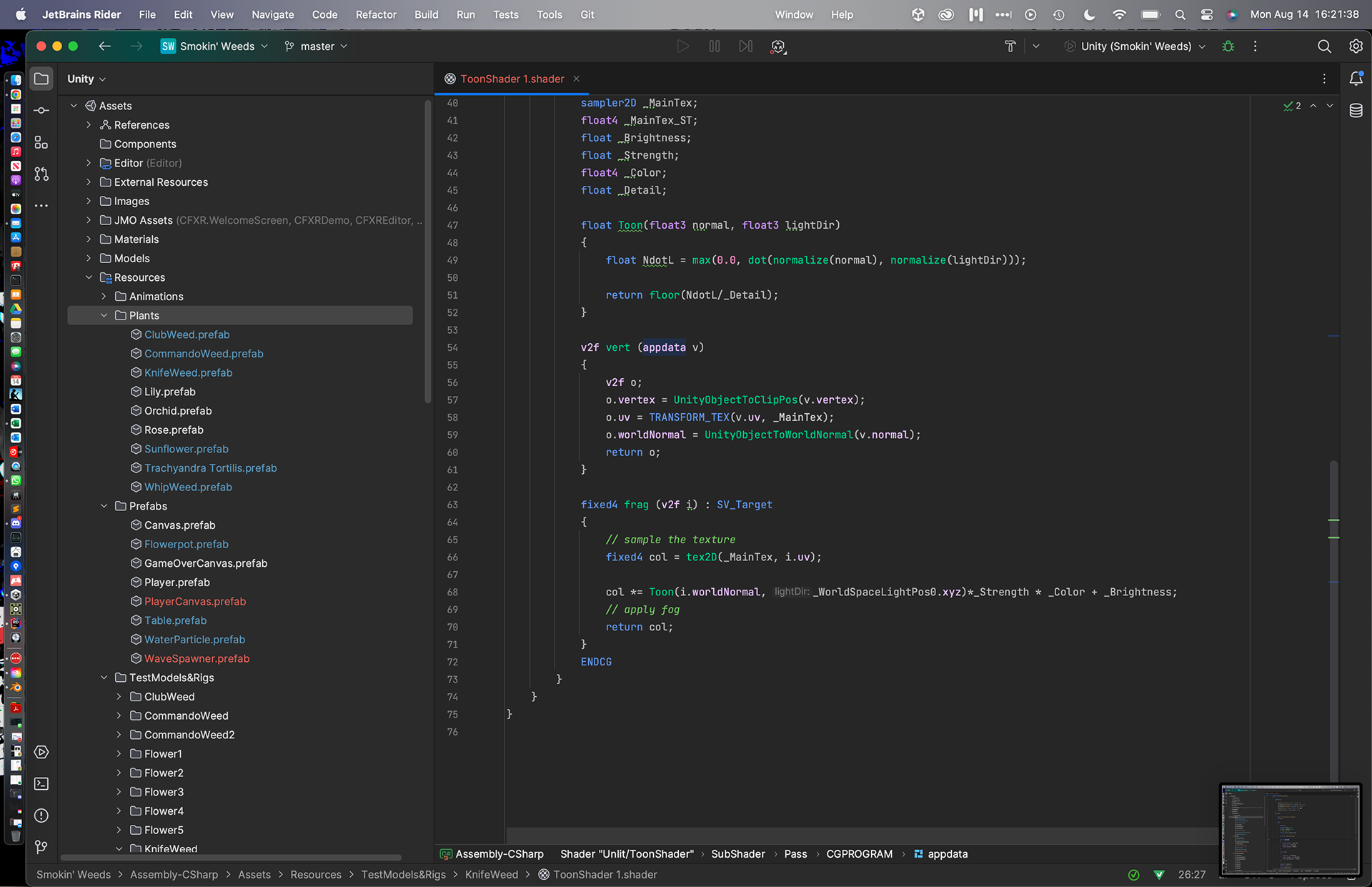Click the Step Unity frame button

[x=745, y=46]
